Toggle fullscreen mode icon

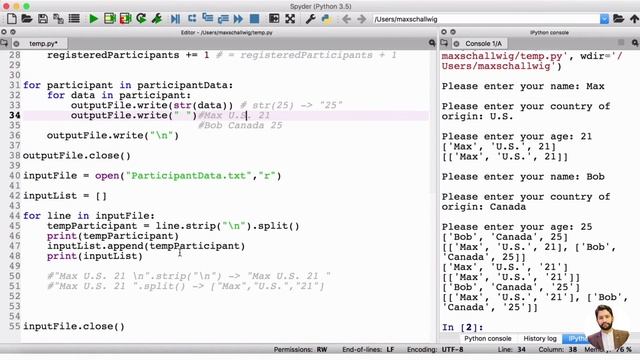[290, 19]
